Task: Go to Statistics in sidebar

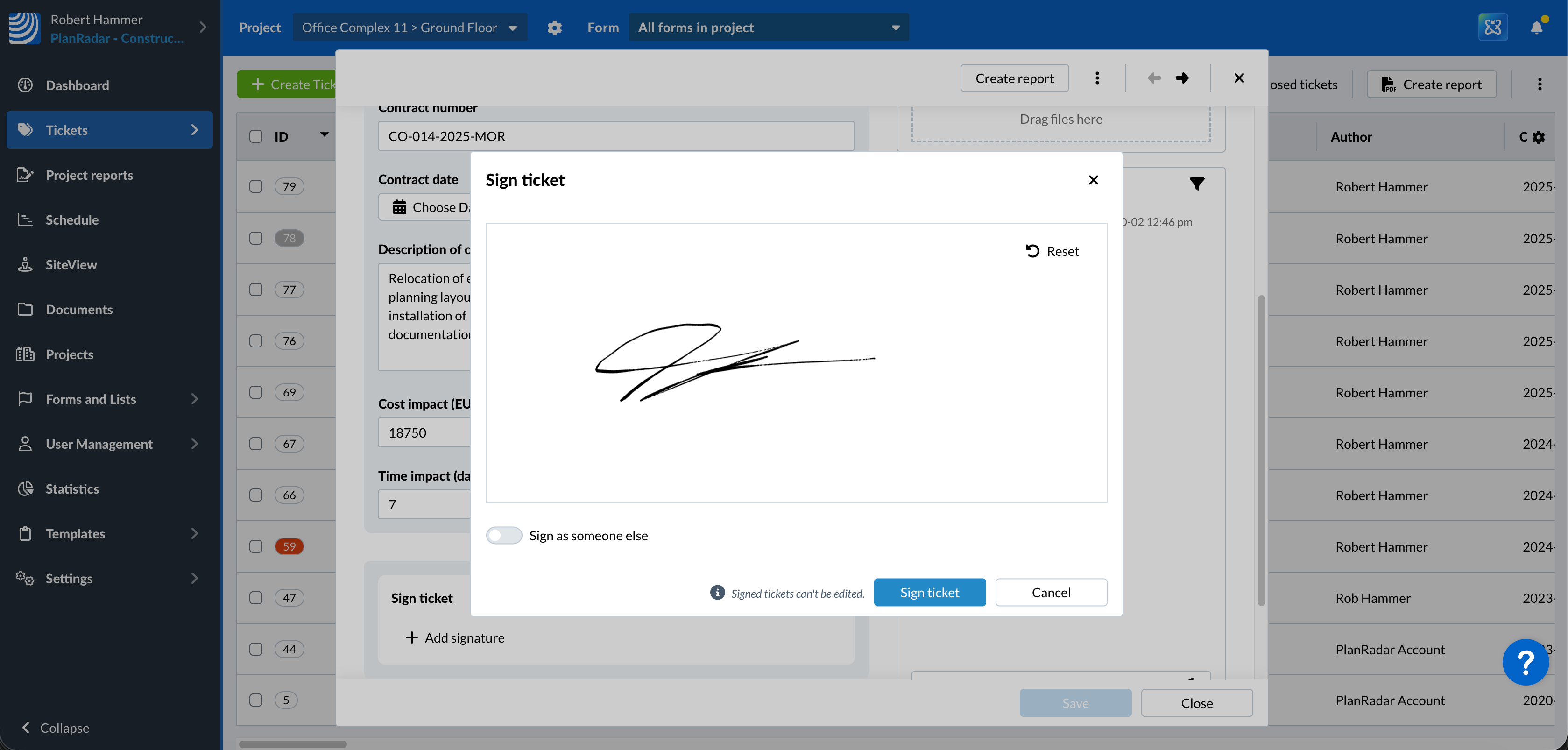Action: point(72,489)
